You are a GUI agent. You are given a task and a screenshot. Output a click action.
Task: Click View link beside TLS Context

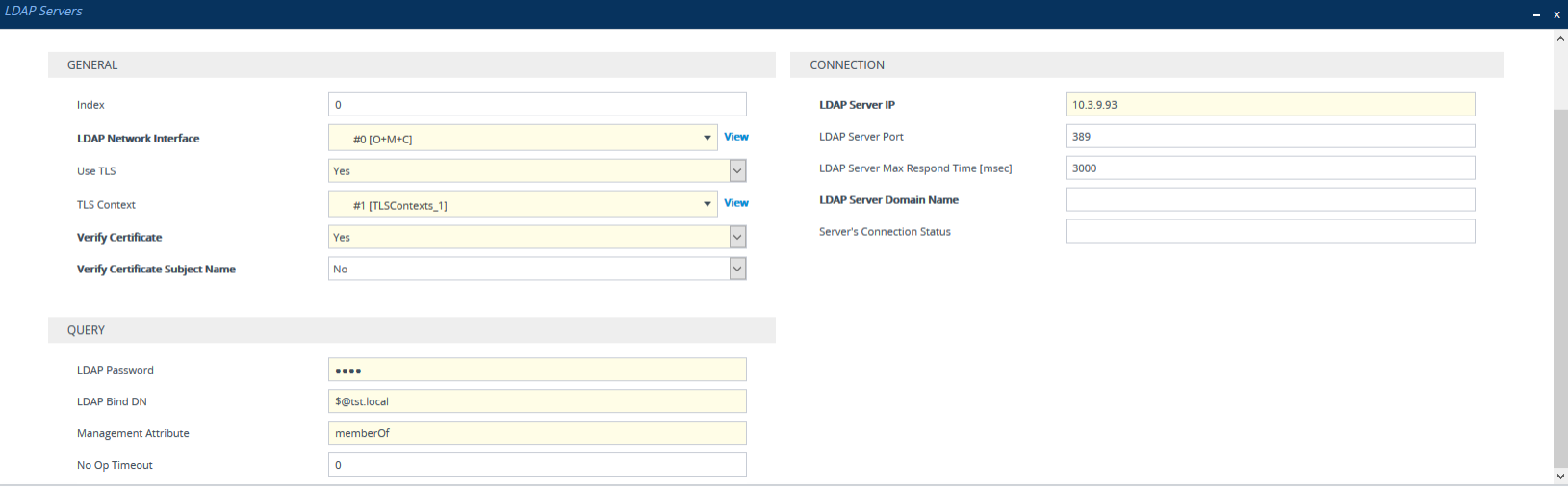tap(736, 203)
